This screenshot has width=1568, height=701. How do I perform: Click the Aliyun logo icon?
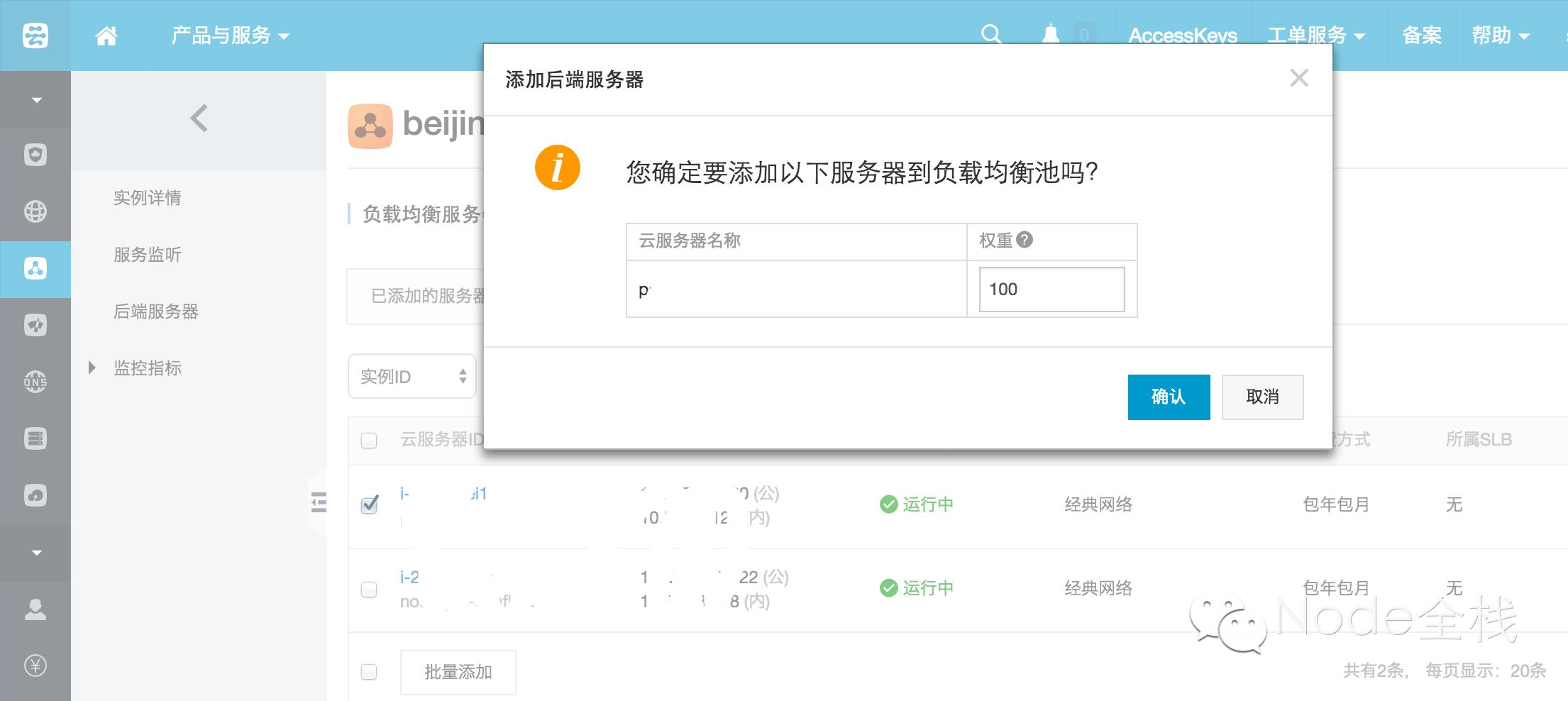(x=35, y=35)
